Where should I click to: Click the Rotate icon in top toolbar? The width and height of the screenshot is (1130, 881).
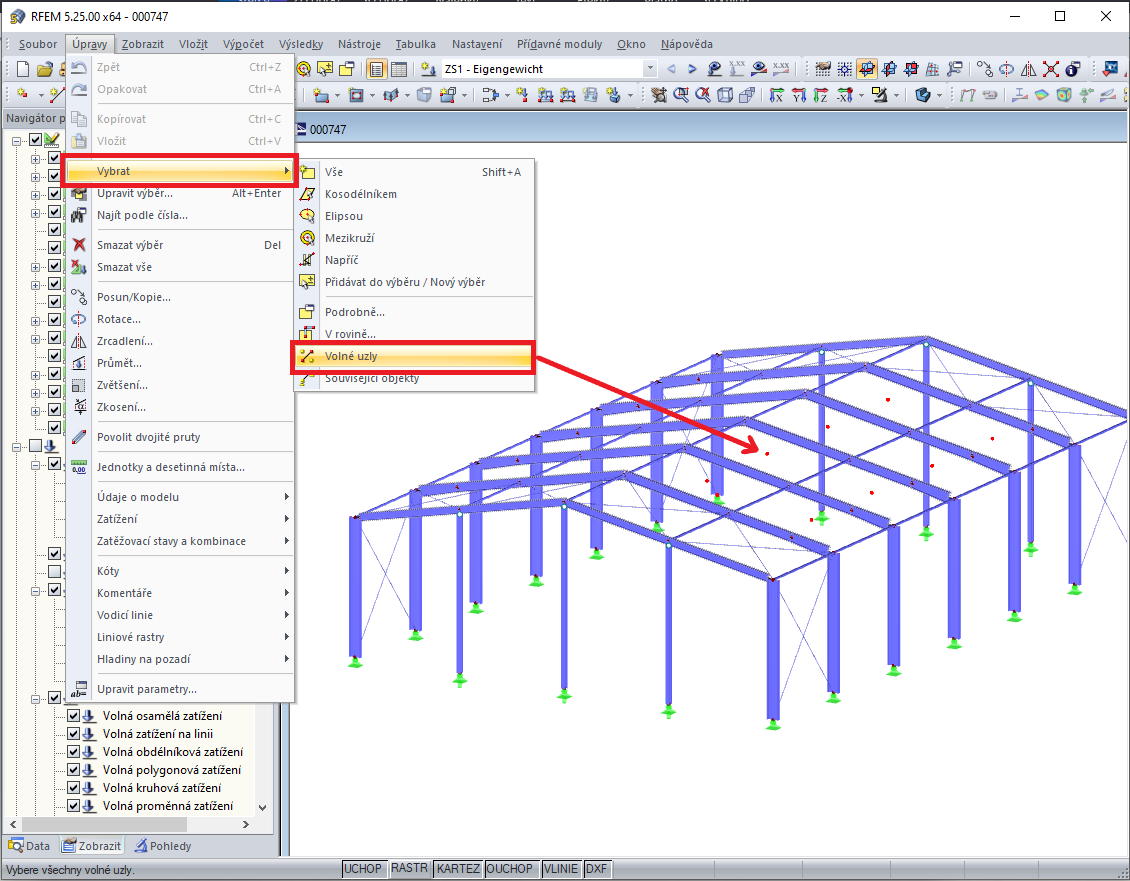coord(1007,69)
